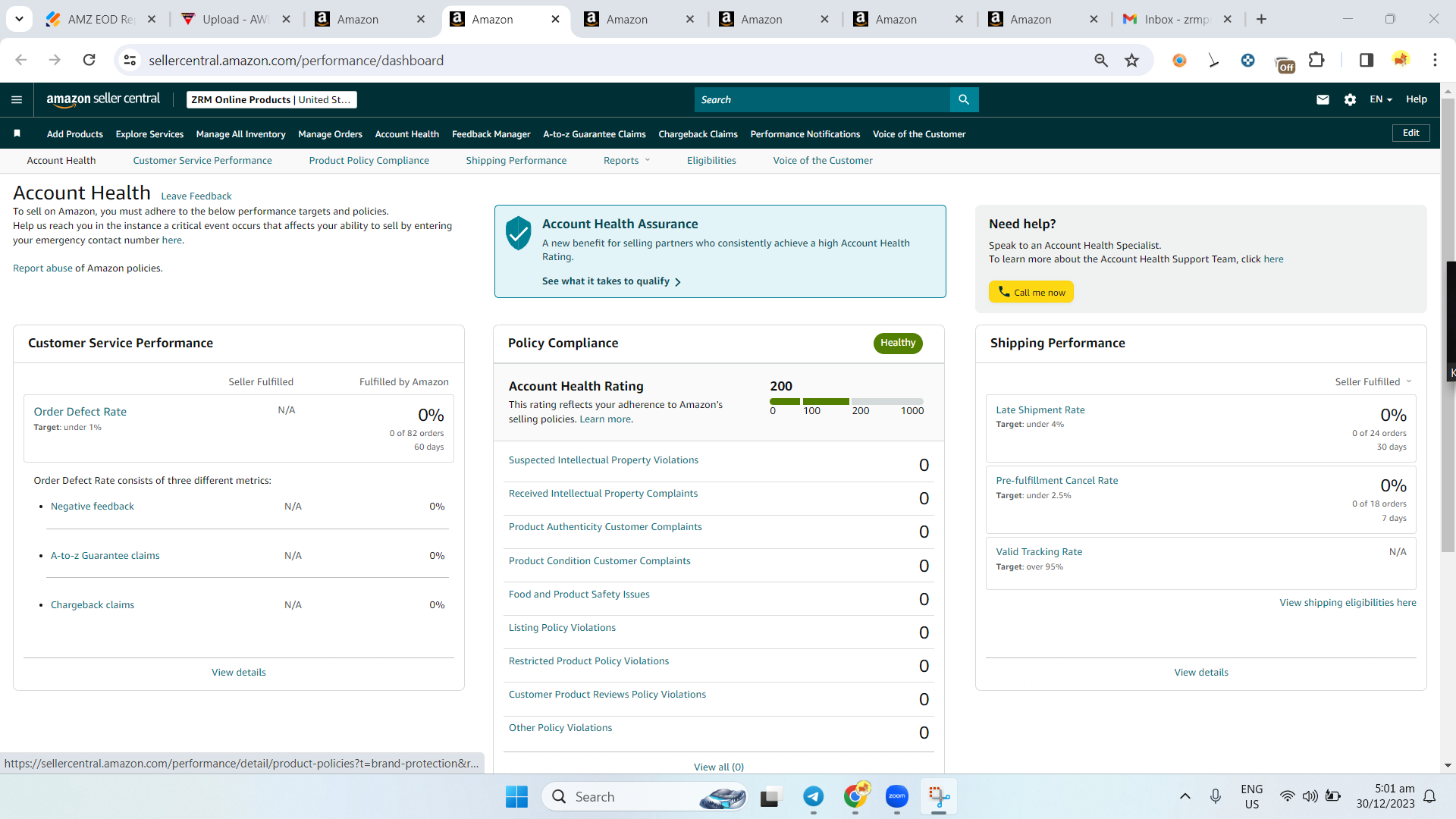Click the Leave Feedback link
The height and width of the screenshot is (819, 1456).
pyautogui.click(x=196, y=196)
